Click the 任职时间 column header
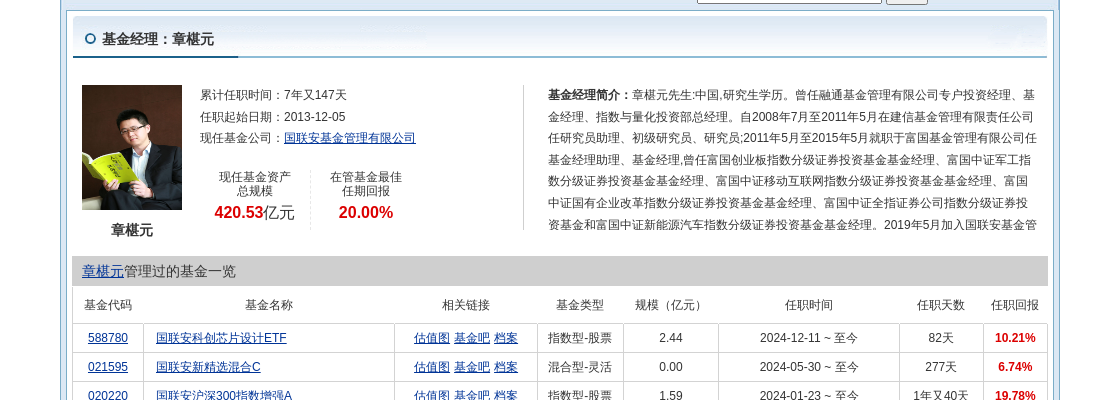The height and width of the screenshot is (400, 1120). point(809,305)
